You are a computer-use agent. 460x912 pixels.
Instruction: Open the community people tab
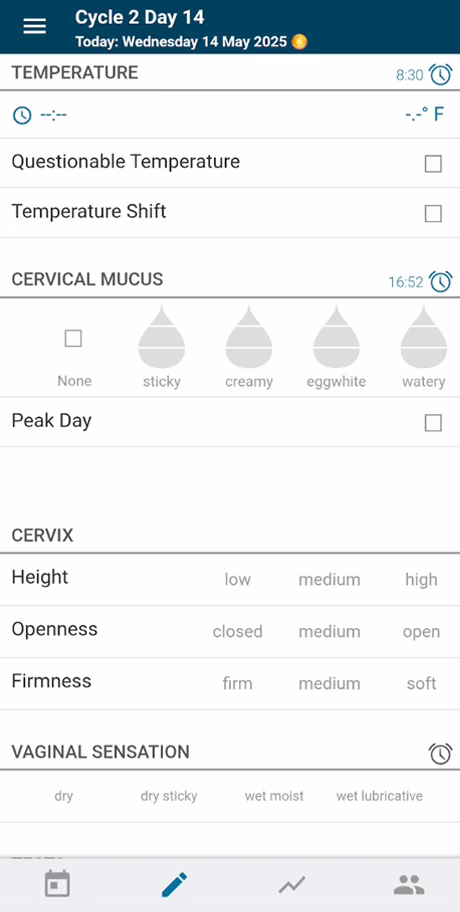tap(409, 885)
